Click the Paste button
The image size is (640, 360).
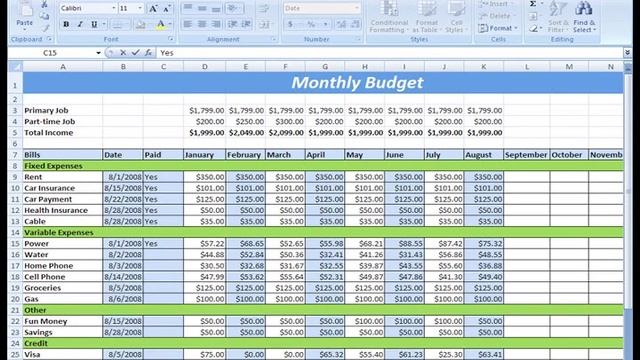24,16
